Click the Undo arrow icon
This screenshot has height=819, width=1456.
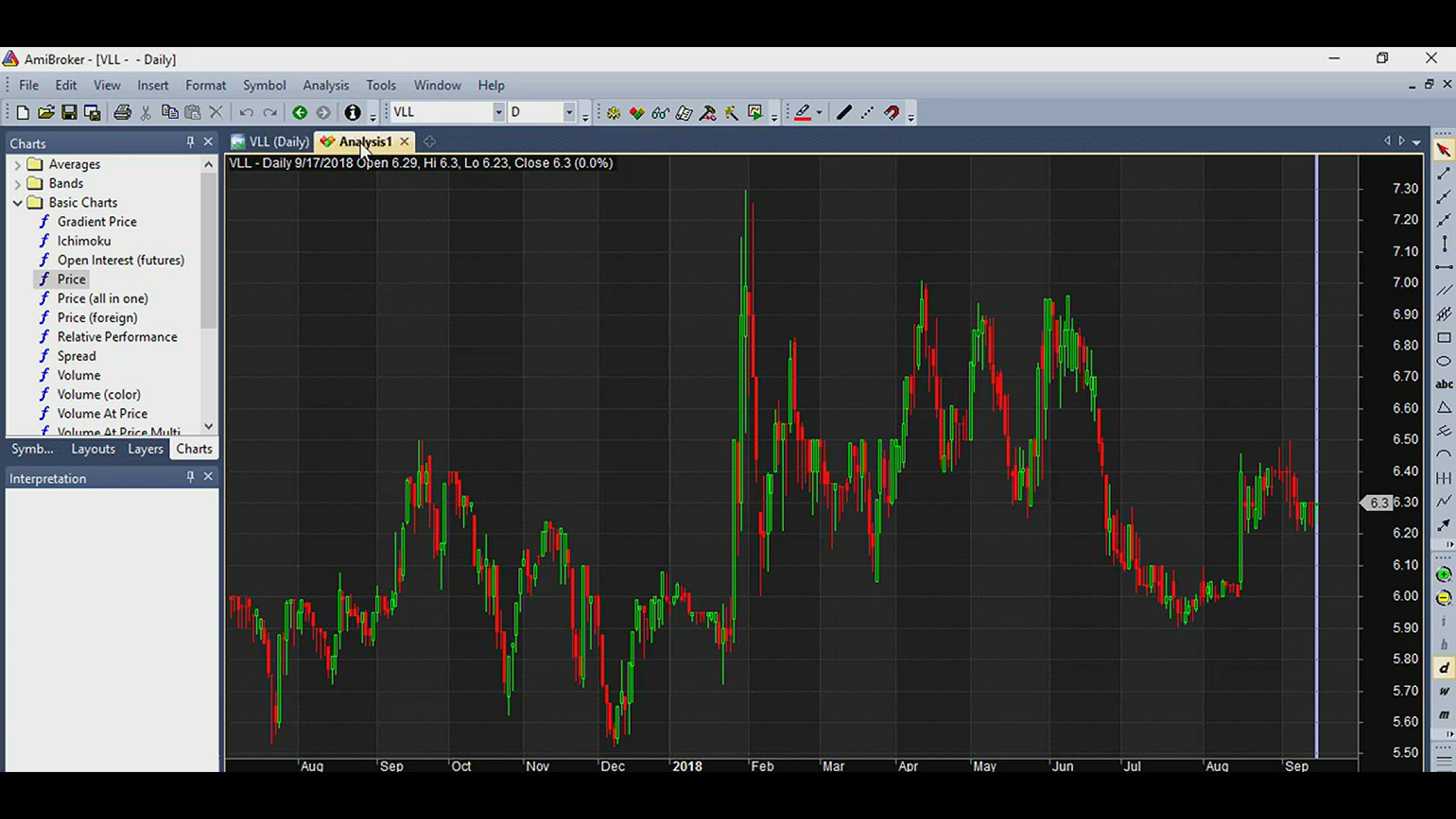click(246, 113)
